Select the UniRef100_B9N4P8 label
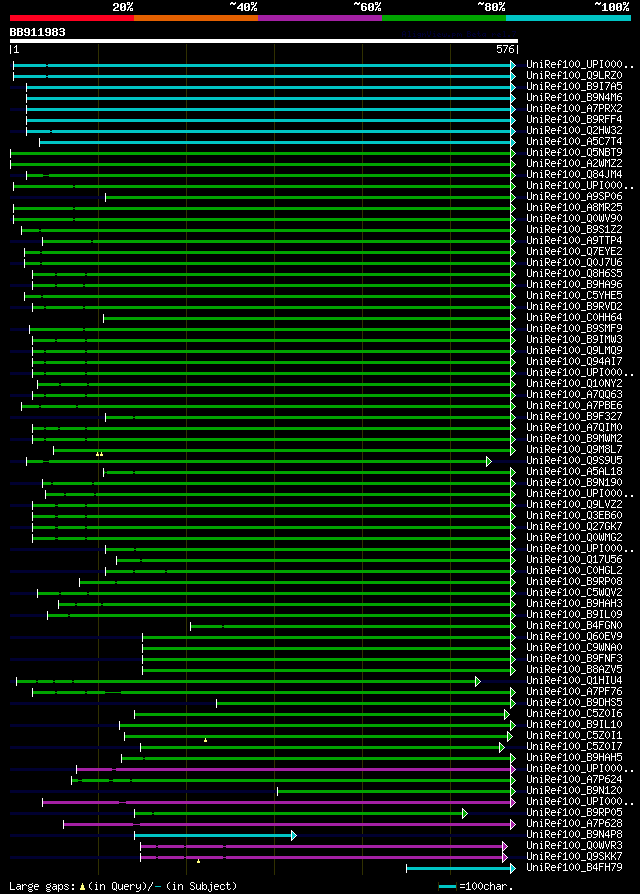Screen dimensions: 640x894 tap(574, 835)
